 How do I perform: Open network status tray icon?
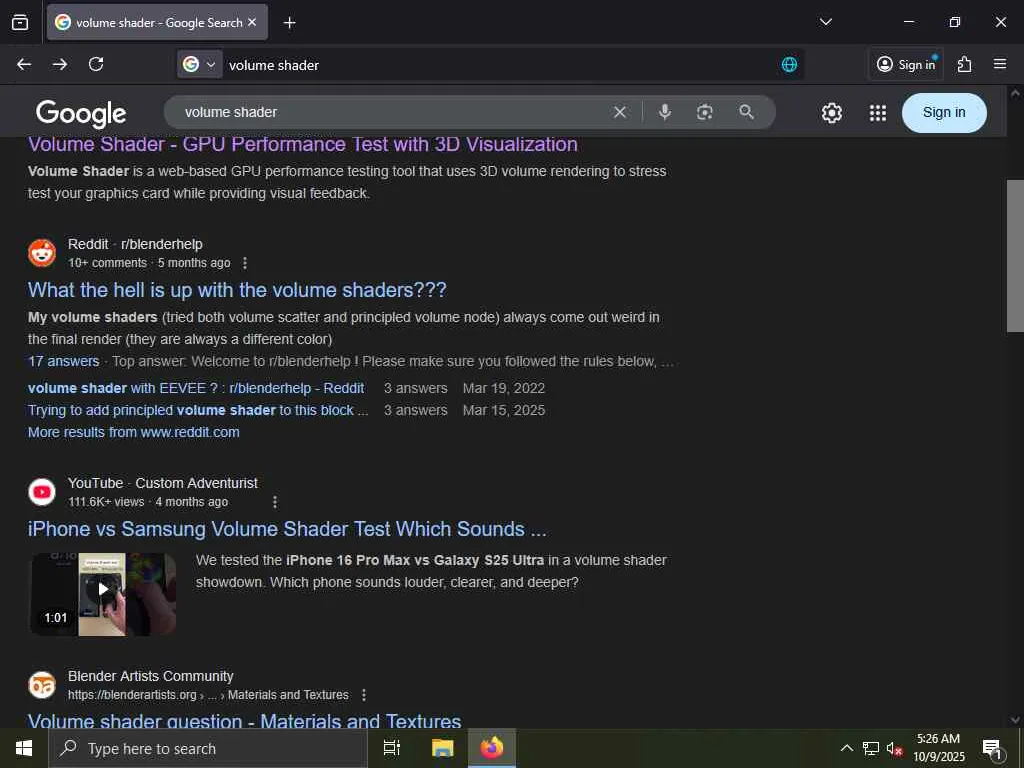871,748
